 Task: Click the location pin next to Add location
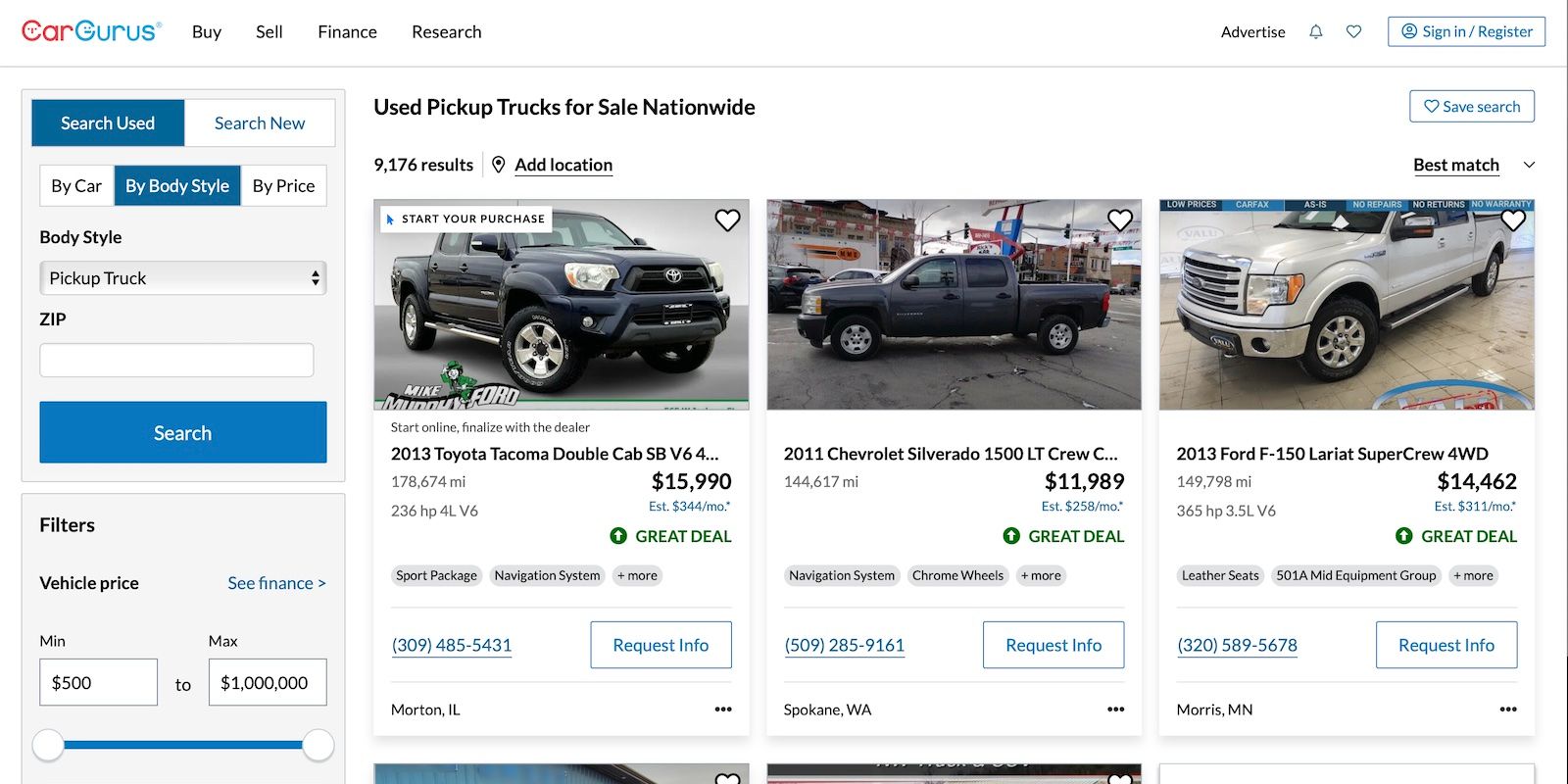tap(499, 165)
